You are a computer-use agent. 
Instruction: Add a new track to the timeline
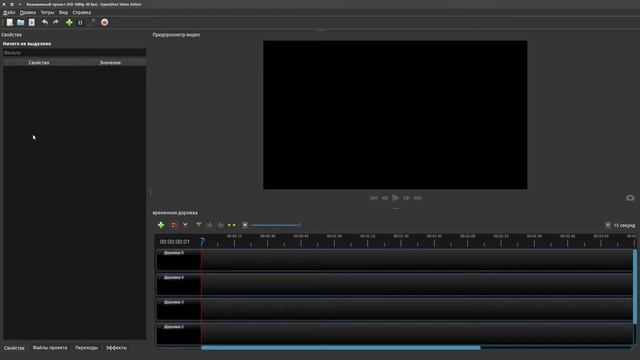click(x=161, y=225)
